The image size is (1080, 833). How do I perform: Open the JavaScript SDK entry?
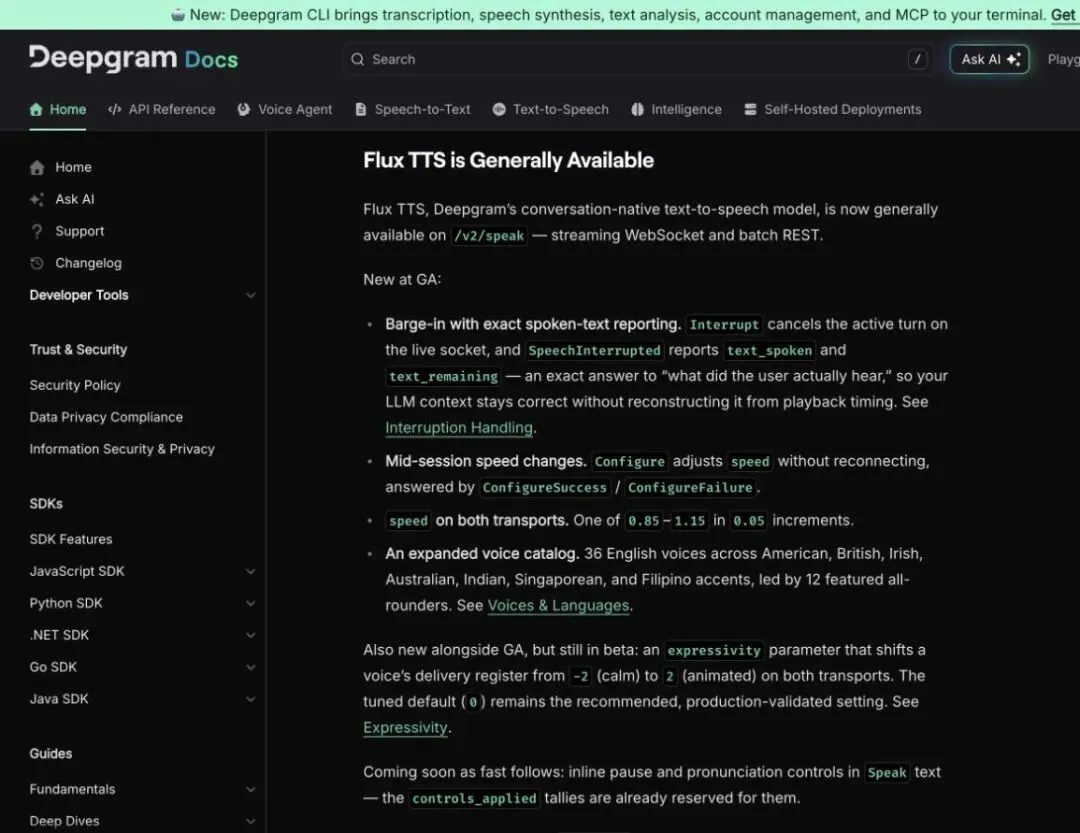pos(77,571)
